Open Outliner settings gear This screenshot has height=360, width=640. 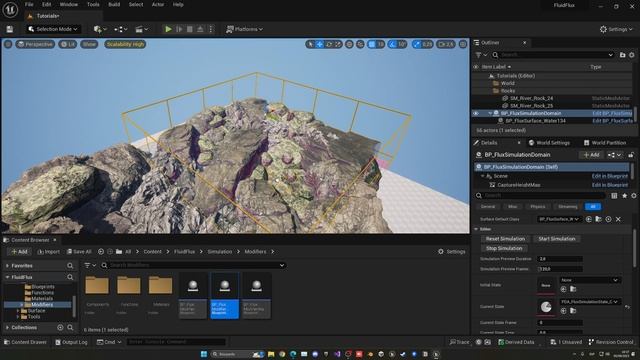(631, 55)
